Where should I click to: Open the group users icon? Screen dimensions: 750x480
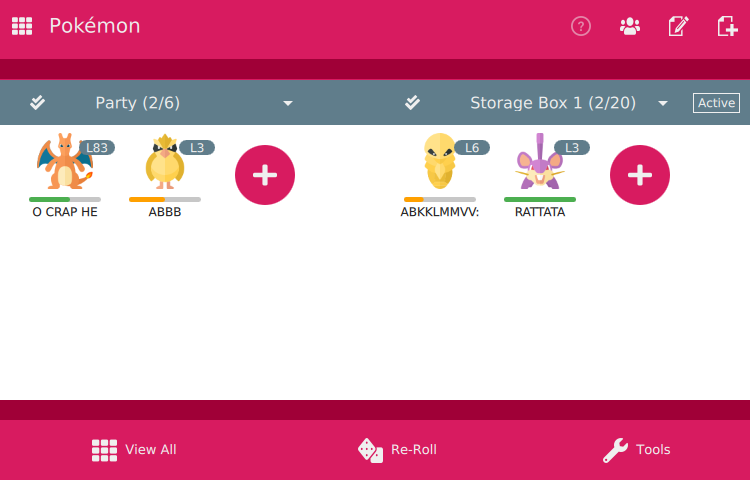coord(630,26)
